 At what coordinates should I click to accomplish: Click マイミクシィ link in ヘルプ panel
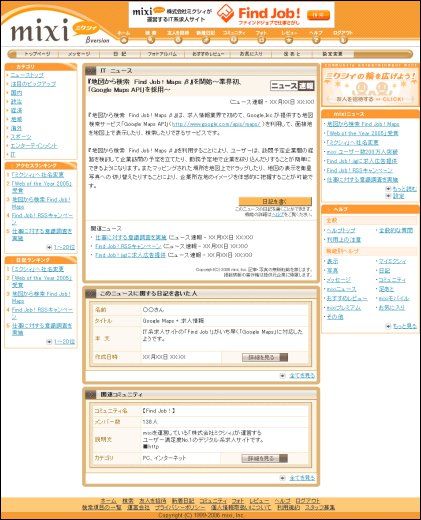[392, 261]
